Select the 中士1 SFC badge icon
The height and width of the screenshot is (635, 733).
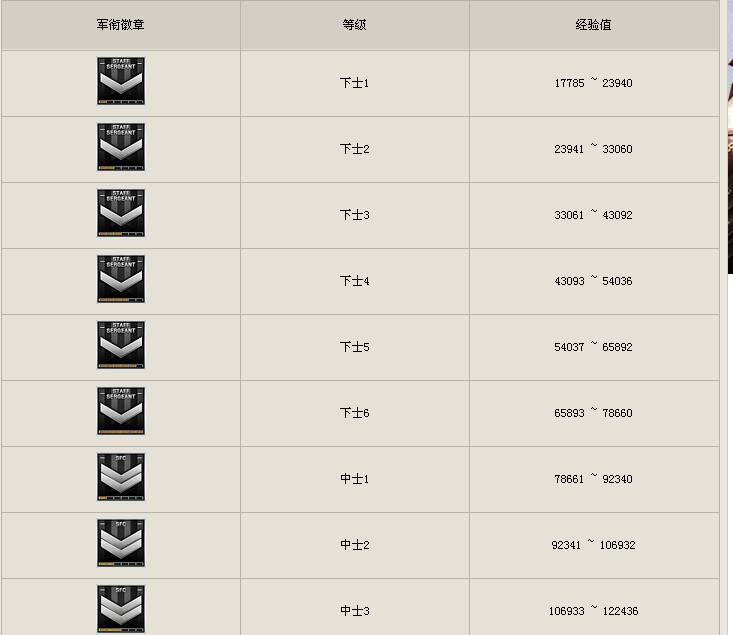pos(121,477)
